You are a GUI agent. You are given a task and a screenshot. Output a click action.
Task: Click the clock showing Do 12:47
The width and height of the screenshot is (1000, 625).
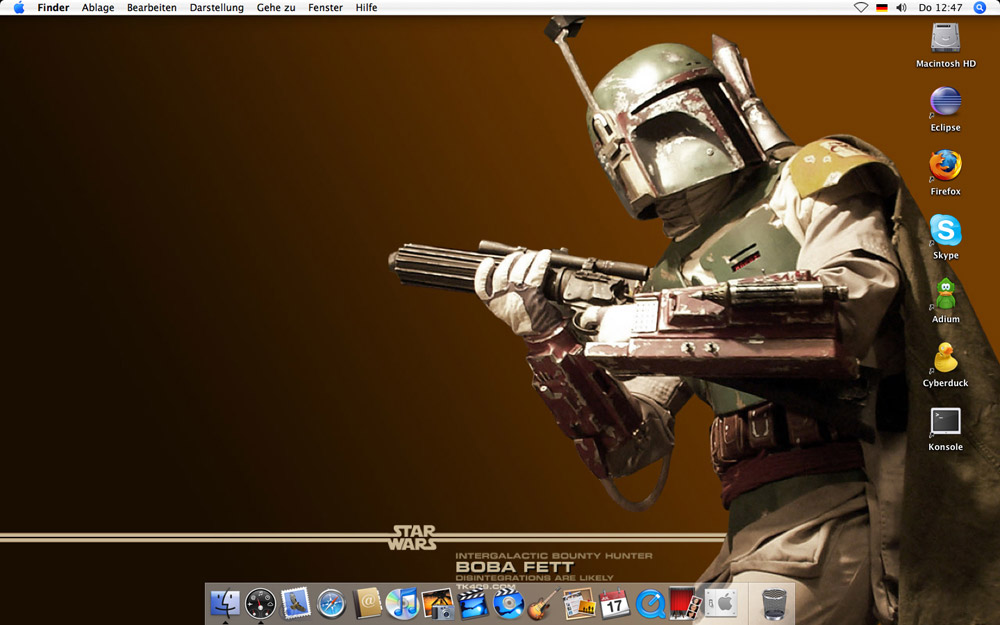[x=940, y=8]
